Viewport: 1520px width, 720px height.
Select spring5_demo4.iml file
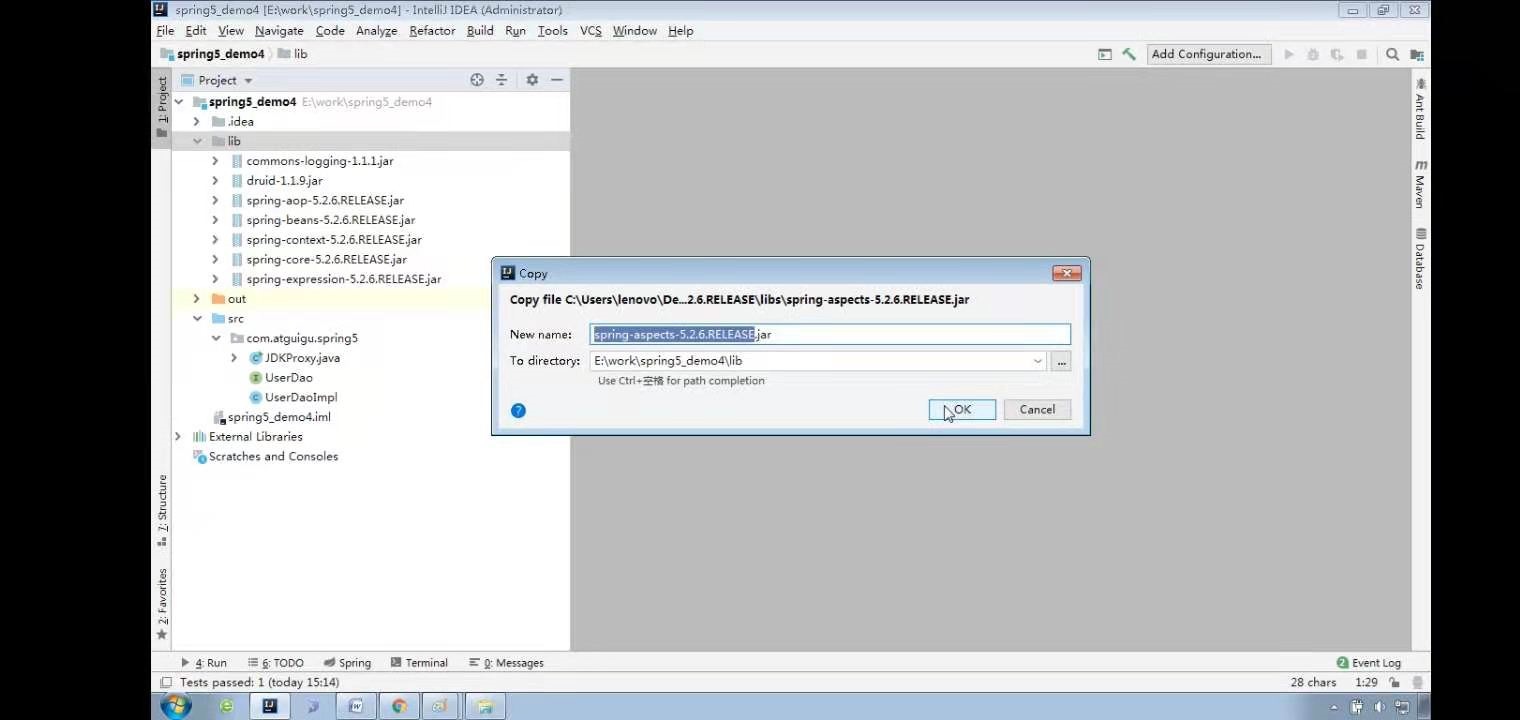pyautogui.click(x=279, y=417)
